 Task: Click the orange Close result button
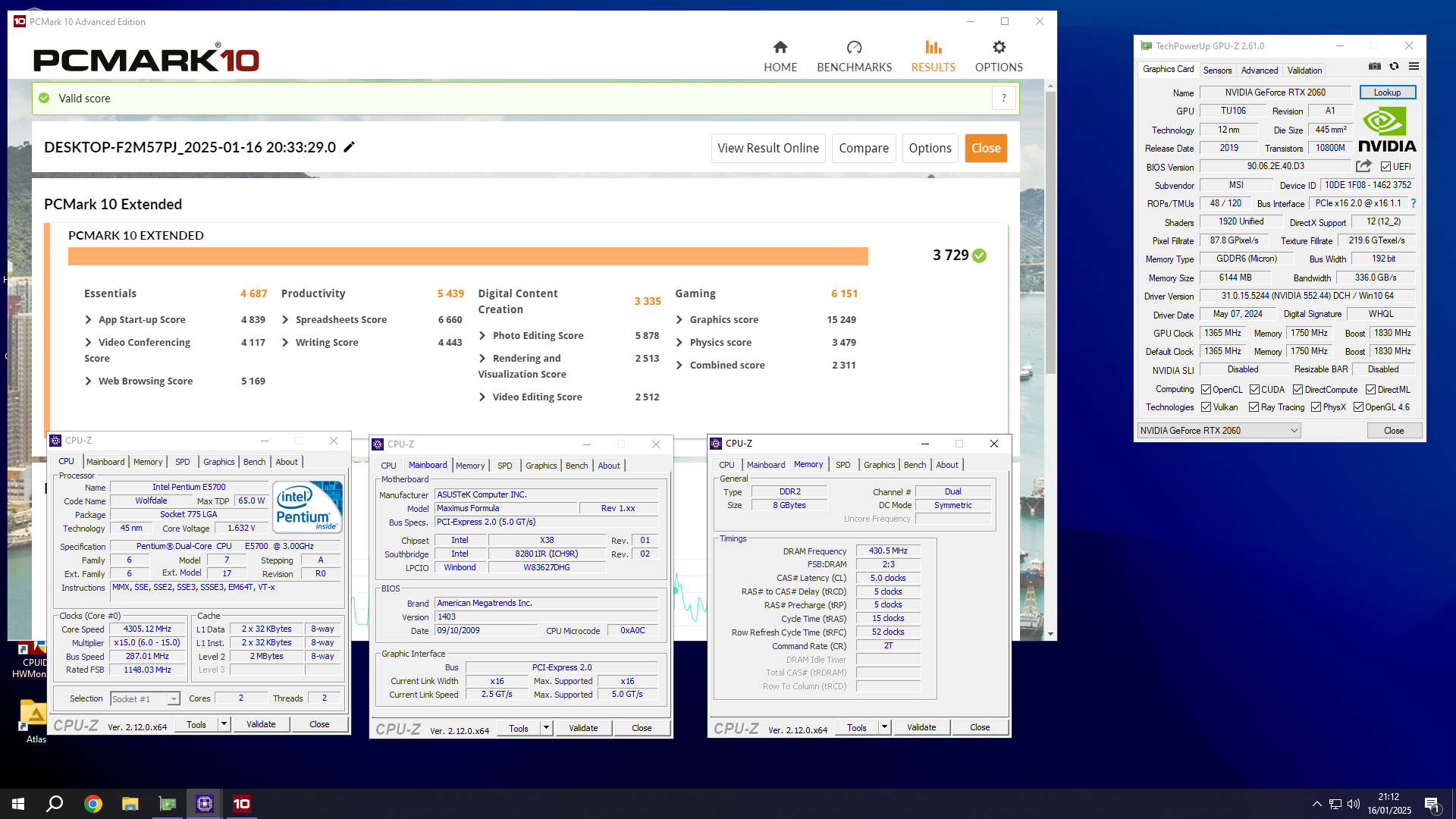pyautogui.click(x=986, y=148)
